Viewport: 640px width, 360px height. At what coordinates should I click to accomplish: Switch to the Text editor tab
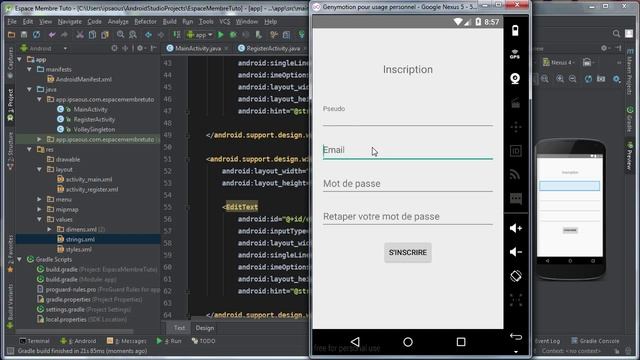click(x=179, y=328)
